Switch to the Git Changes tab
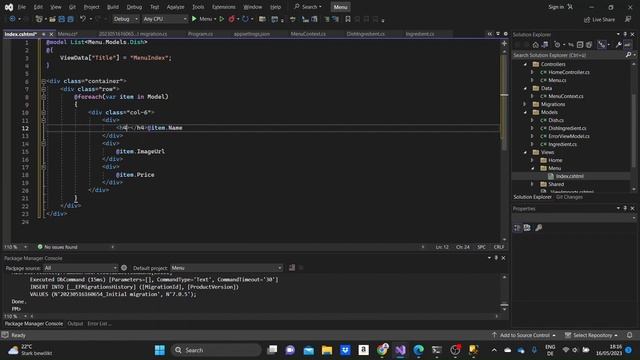Image resolution: width=640 pixels, height=360 pixels. tap(569, 197)
